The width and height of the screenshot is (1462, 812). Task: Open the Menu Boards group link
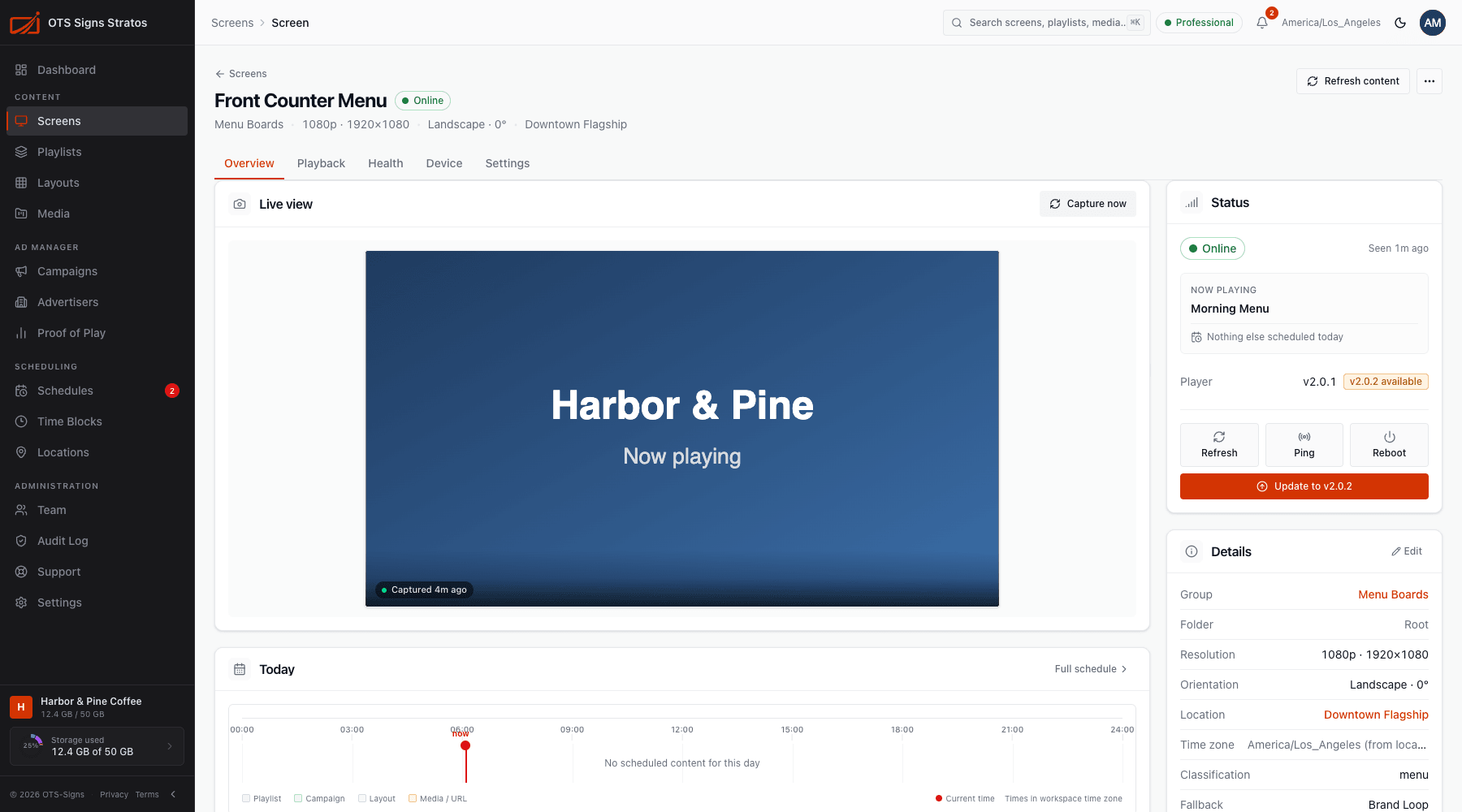click(x=1393, y=594)
